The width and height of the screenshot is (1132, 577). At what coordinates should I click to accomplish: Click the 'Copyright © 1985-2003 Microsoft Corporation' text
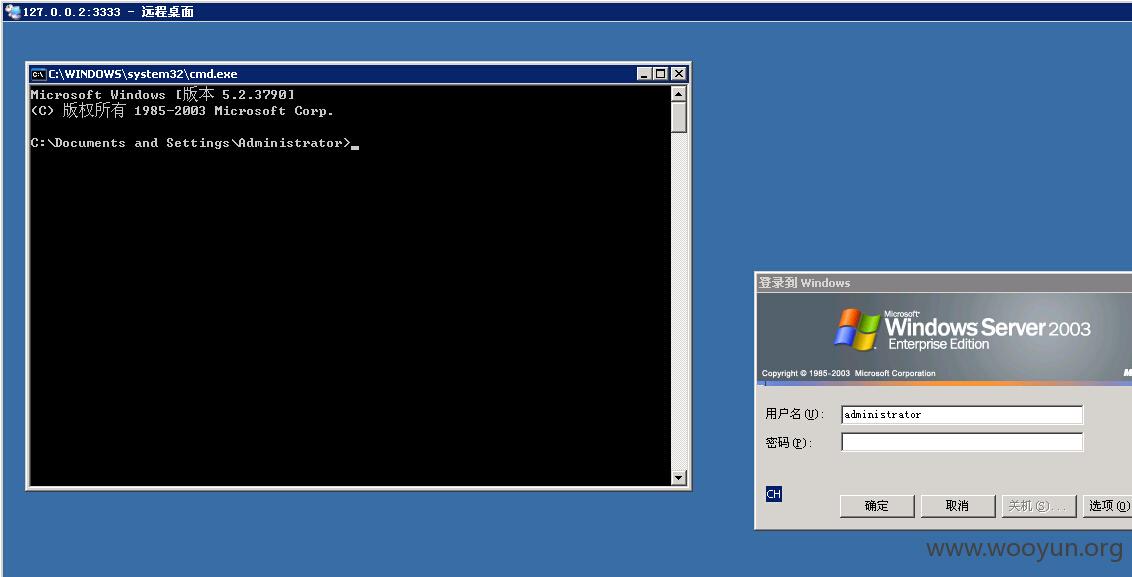[x=848, y=373]
